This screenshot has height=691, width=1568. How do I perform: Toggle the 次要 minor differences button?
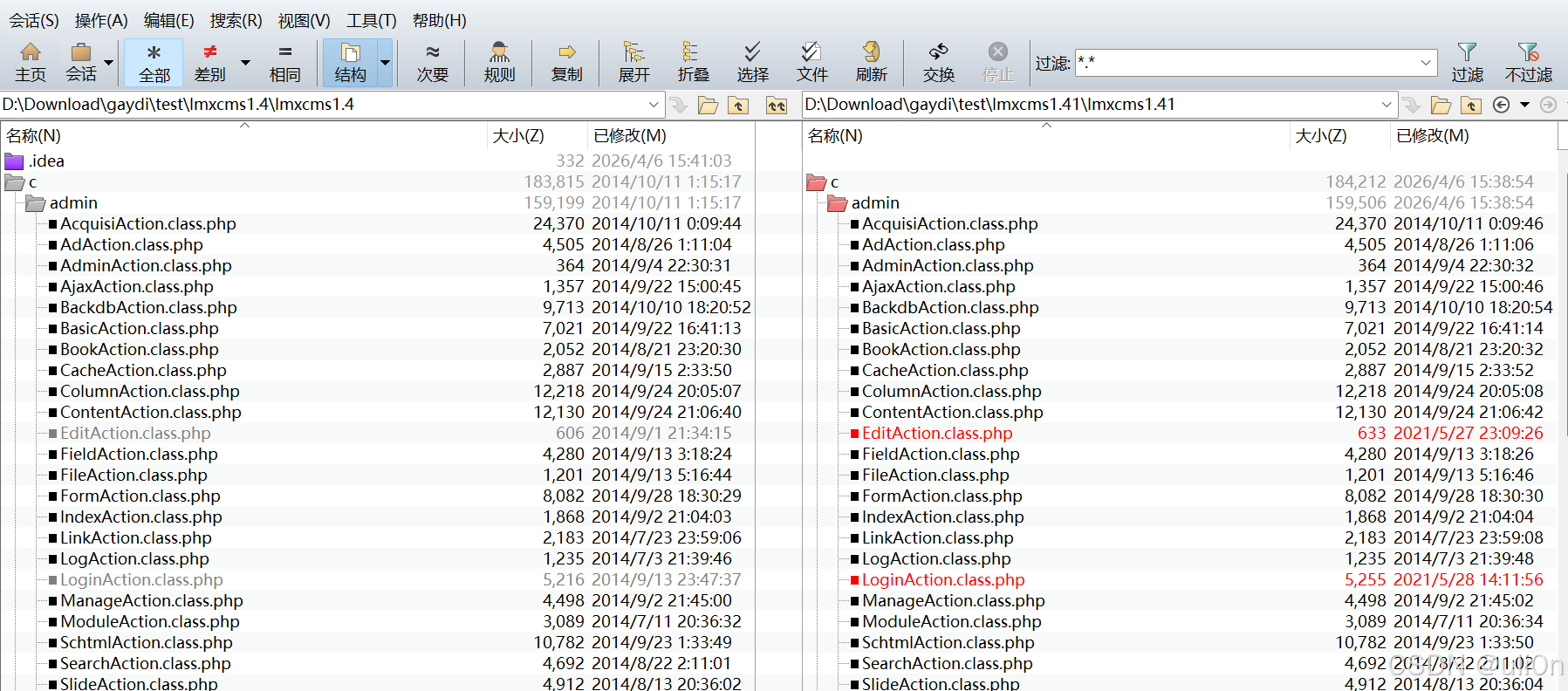(432, 63)
